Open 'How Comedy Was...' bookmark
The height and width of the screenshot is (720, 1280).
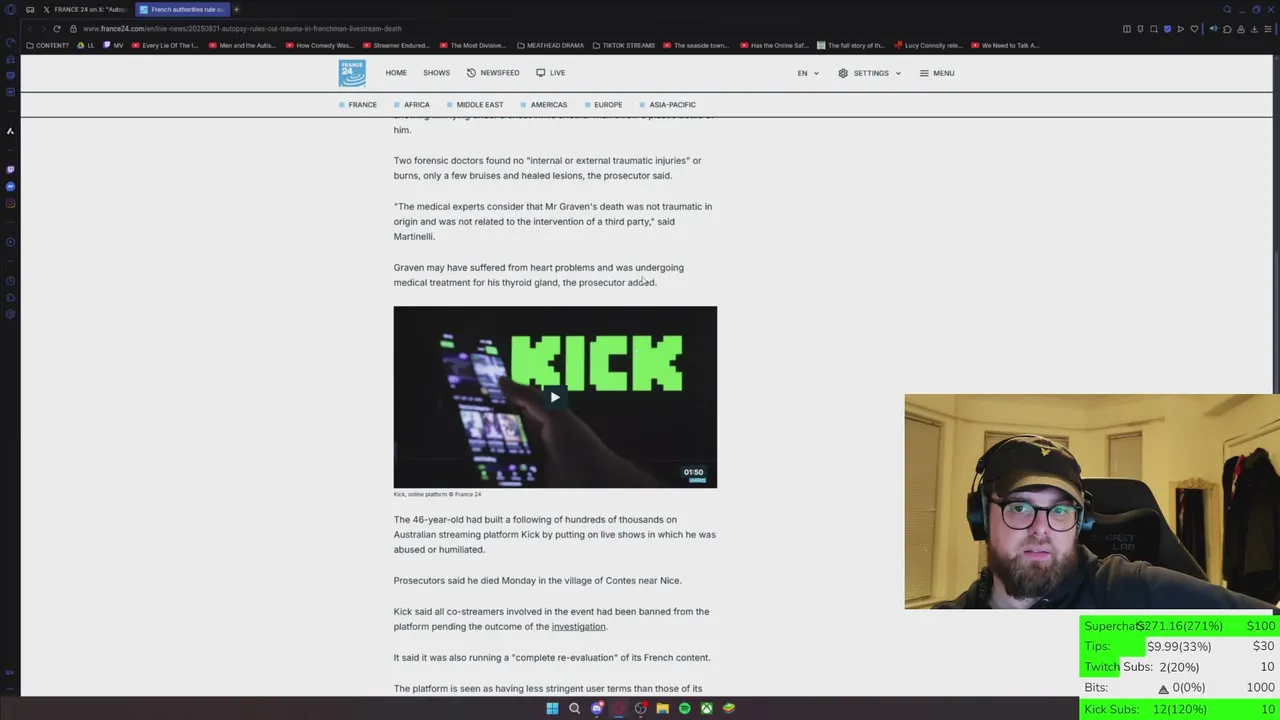point(319,45)
